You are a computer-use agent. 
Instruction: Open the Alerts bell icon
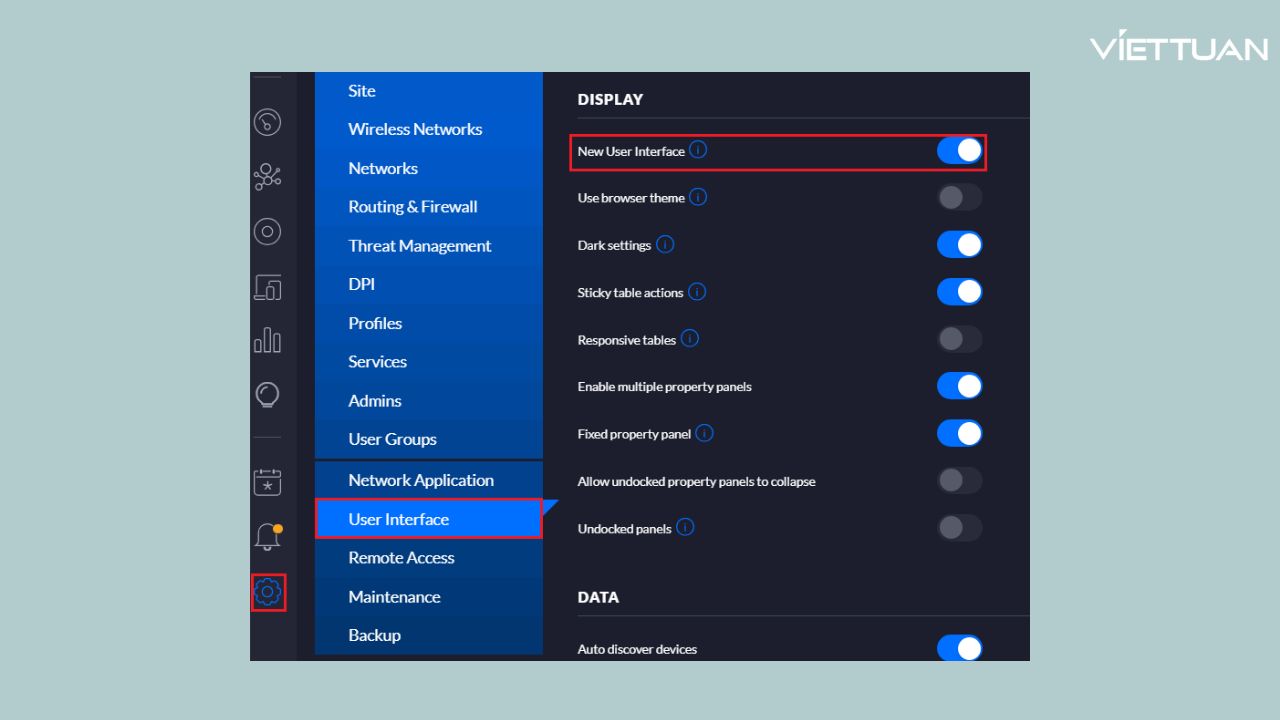(x=267, y=537)
